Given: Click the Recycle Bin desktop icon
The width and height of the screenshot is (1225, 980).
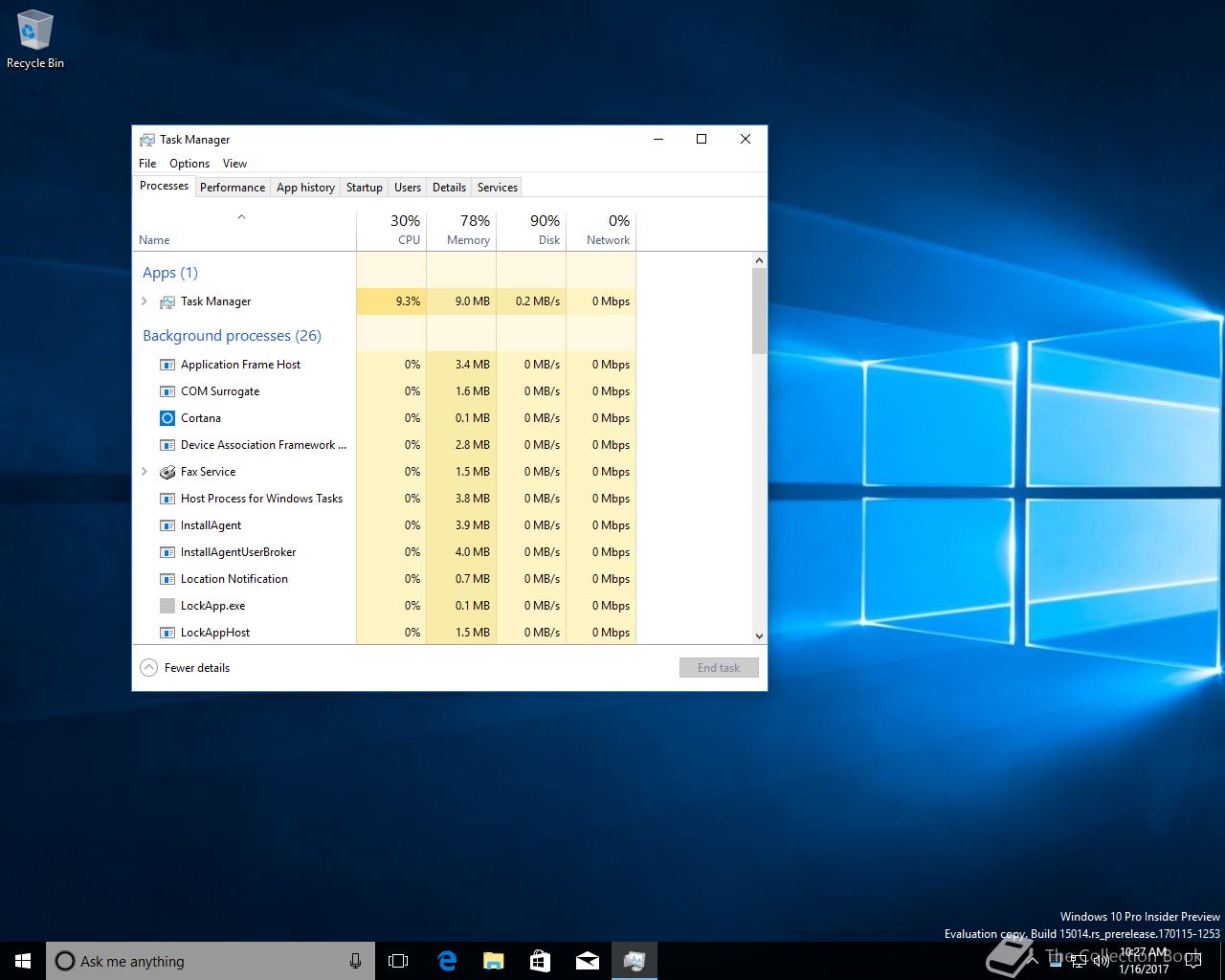Looking at the screenshot, I should (x=35, y=38).
